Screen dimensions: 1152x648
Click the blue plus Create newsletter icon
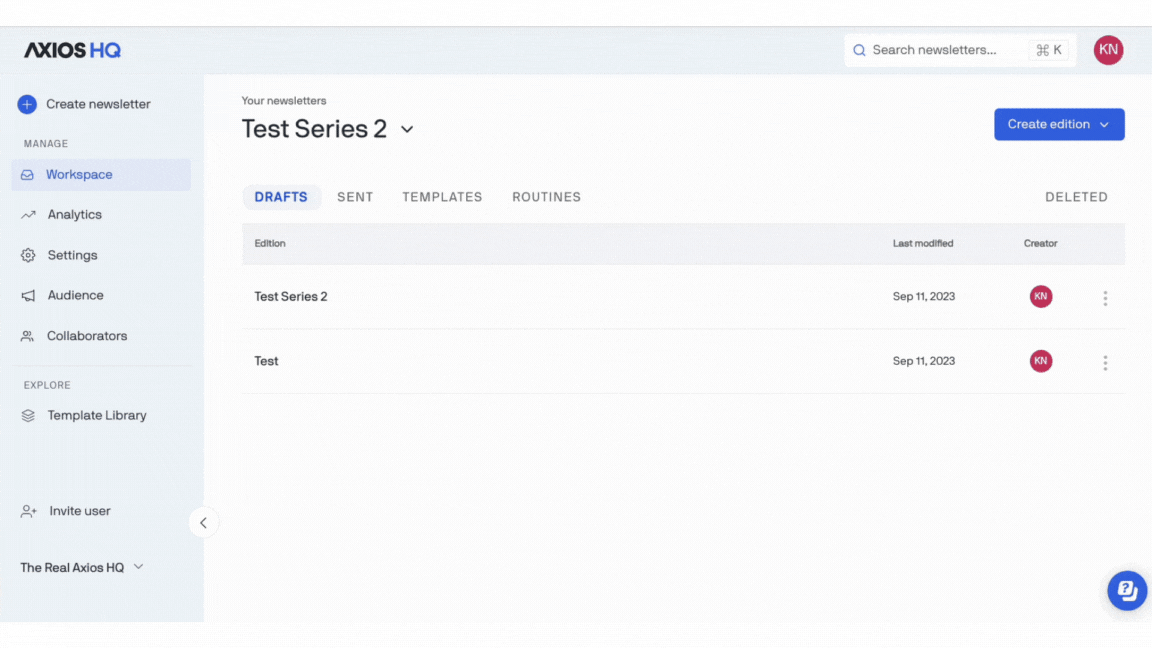pyautogui.click(x=27, y=104)
